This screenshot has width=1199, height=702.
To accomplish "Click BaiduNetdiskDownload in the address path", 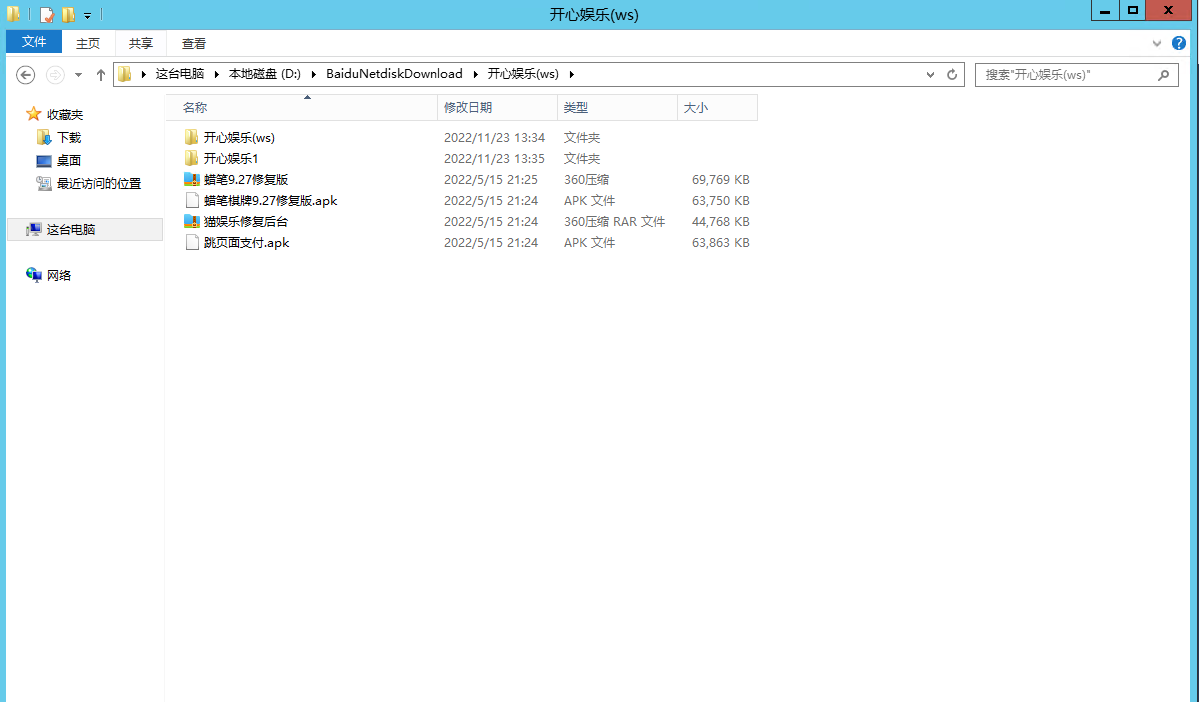I will click(394, 74).
